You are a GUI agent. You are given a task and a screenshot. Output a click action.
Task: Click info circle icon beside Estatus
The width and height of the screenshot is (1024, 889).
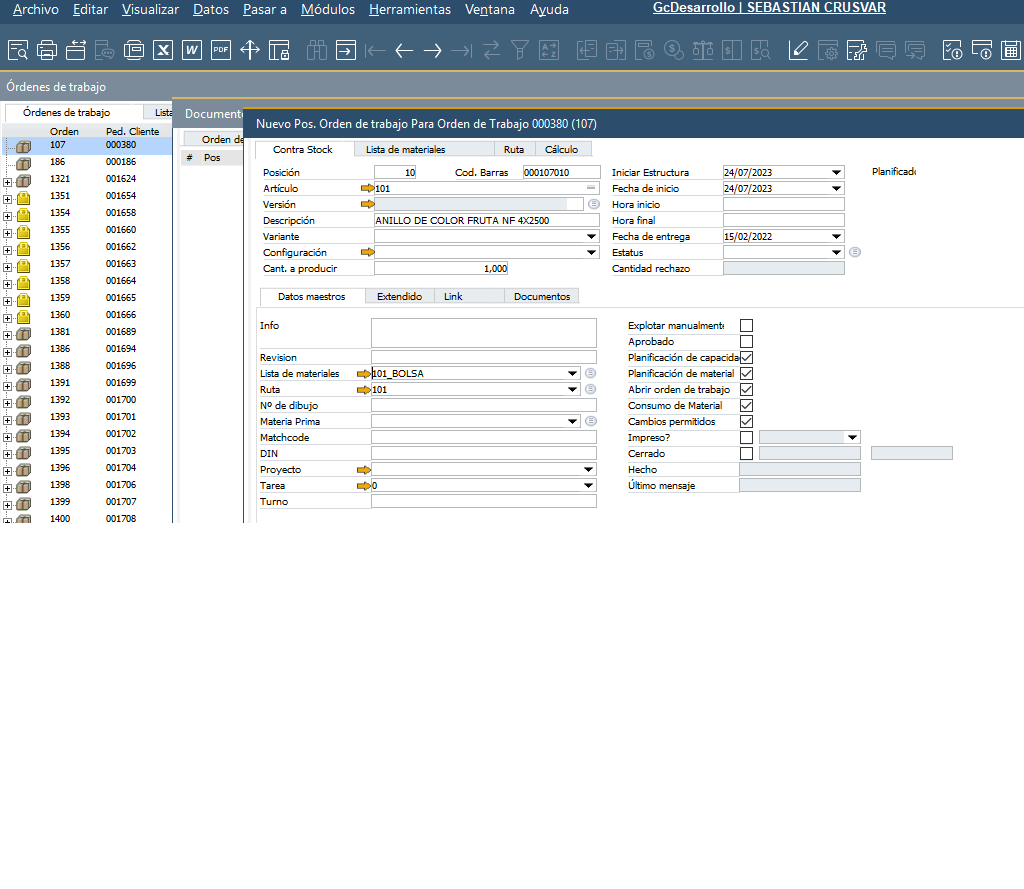(855, 252)
